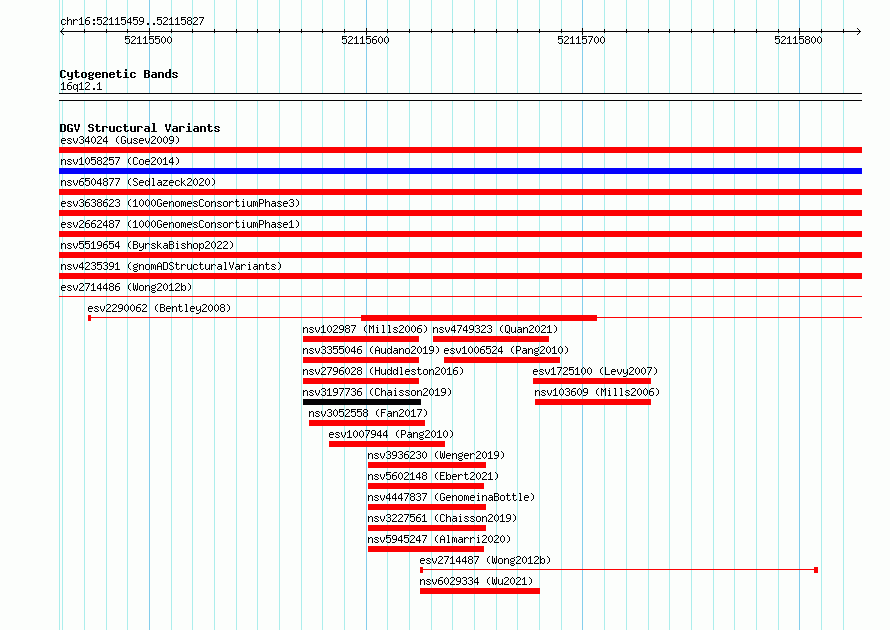Click esv2714486 (Wong2012b) label
The width and height of the screenshot is (890, 630).
point(126,287)
